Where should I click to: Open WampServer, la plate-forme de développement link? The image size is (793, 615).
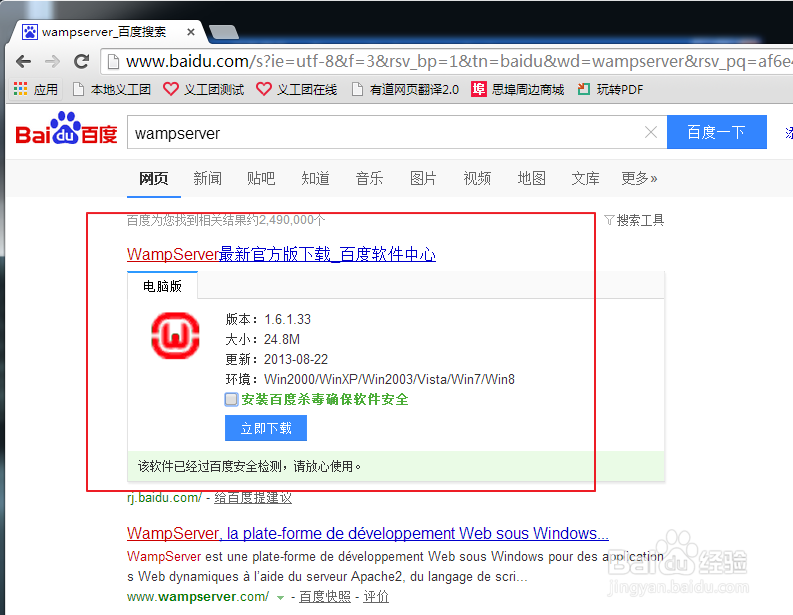point(368,533)
